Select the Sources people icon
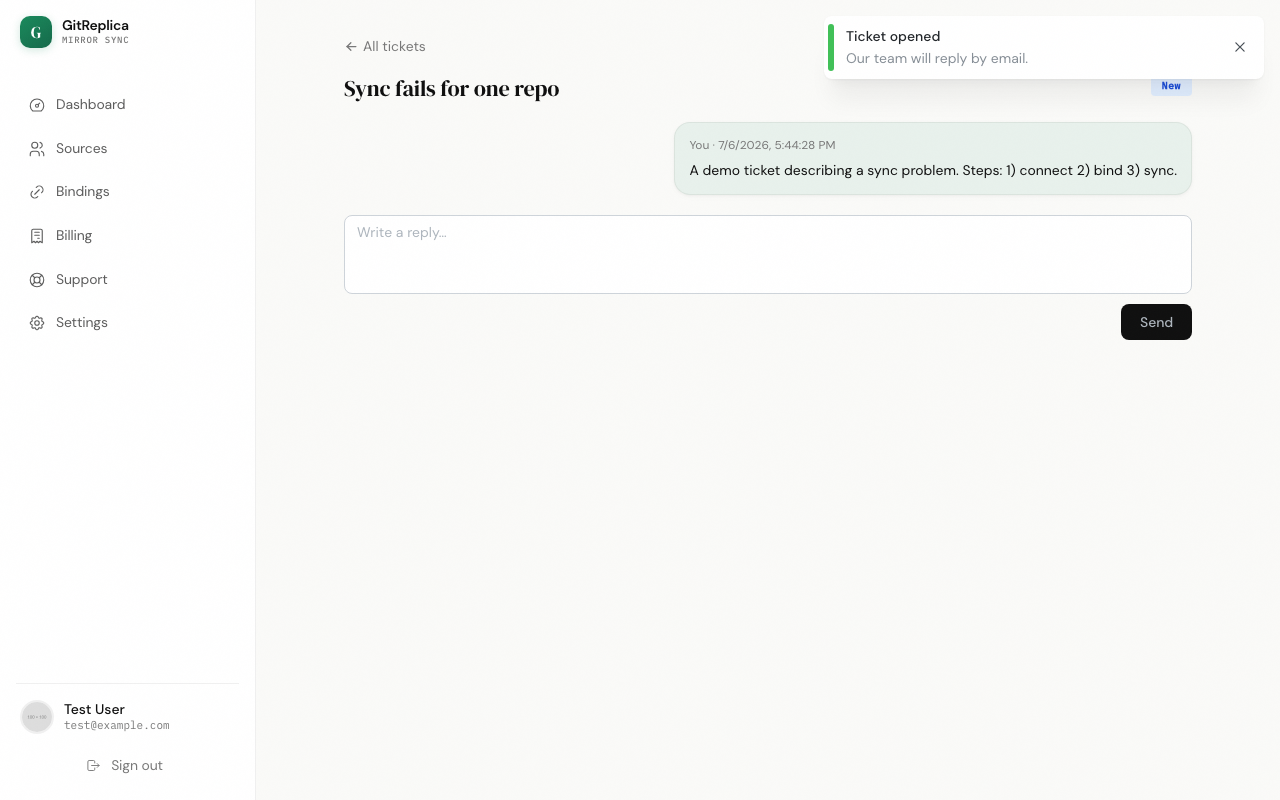Screen dimensions: 1280x800 pyautogui.click(x=37, y=149)
